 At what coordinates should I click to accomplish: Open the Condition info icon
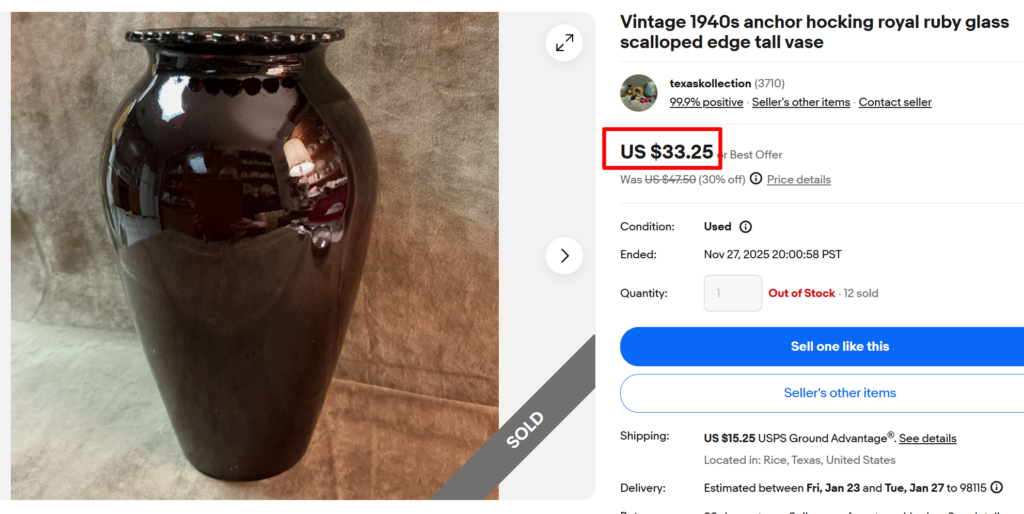pyautogui.click(x=745, y=227)
